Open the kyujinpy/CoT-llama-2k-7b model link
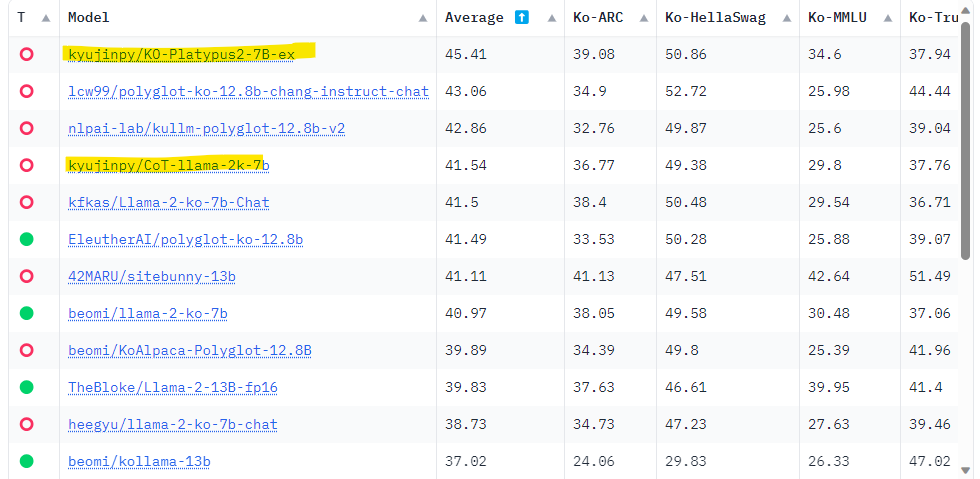Screen dimensions: 980x479 [169, 165]
